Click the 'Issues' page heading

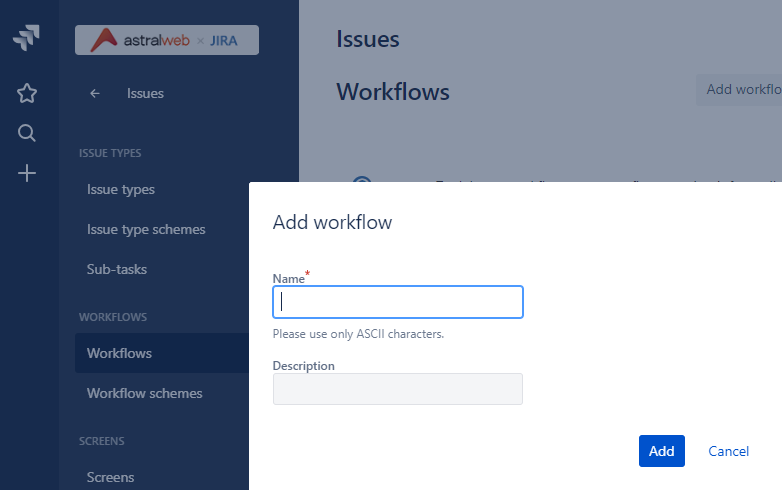368,39
